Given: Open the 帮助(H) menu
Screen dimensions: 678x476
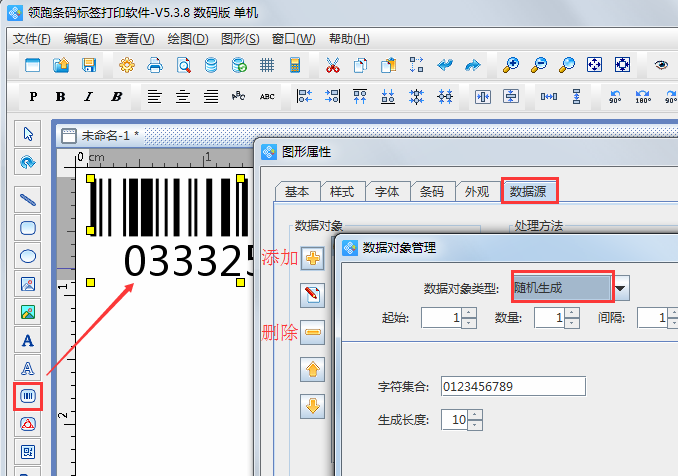Looking at the screenshot, I should click(x=348, y=39).
